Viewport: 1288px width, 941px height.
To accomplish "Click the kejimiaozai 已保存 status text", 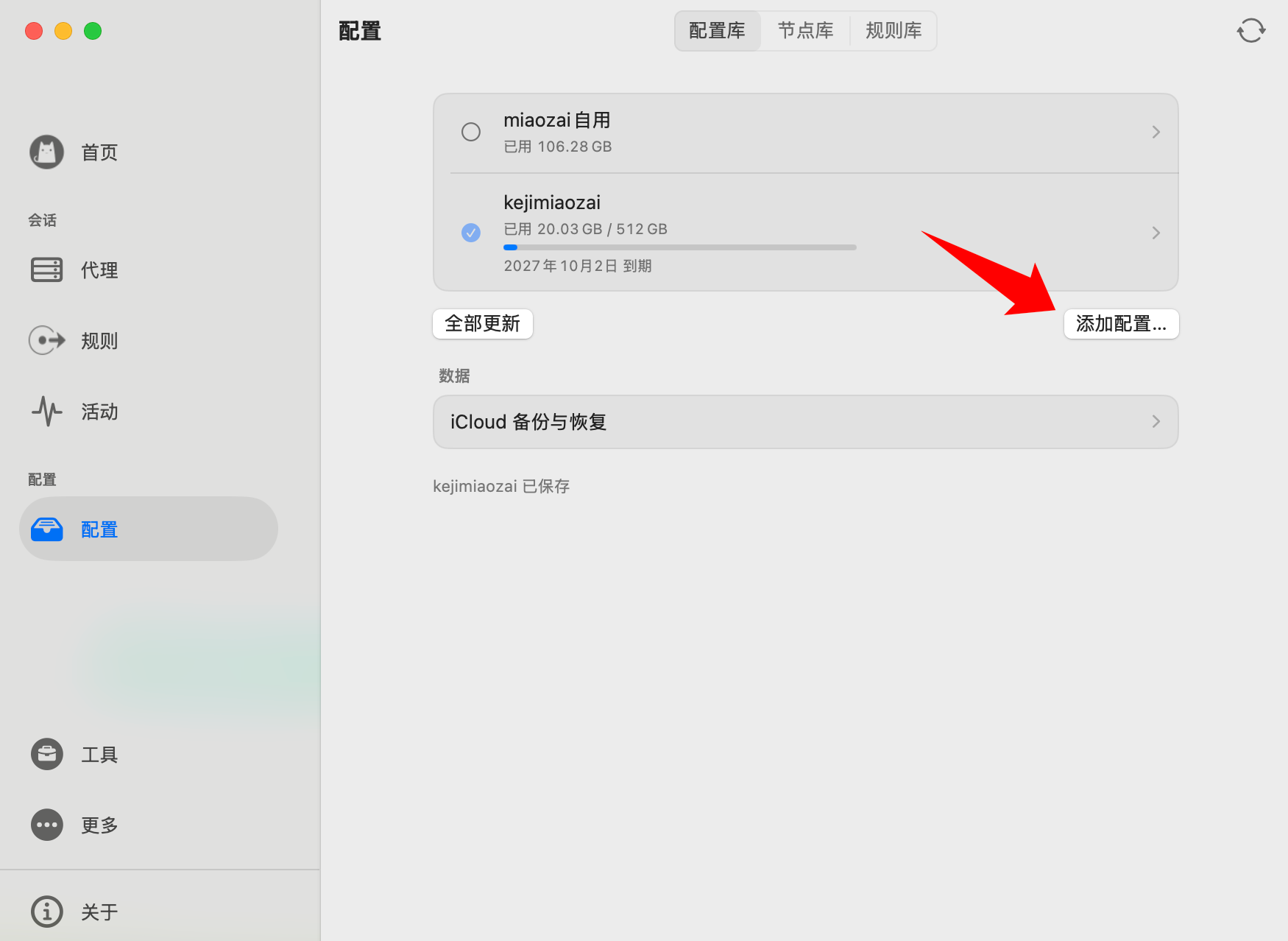I will [x=501, y=486].
